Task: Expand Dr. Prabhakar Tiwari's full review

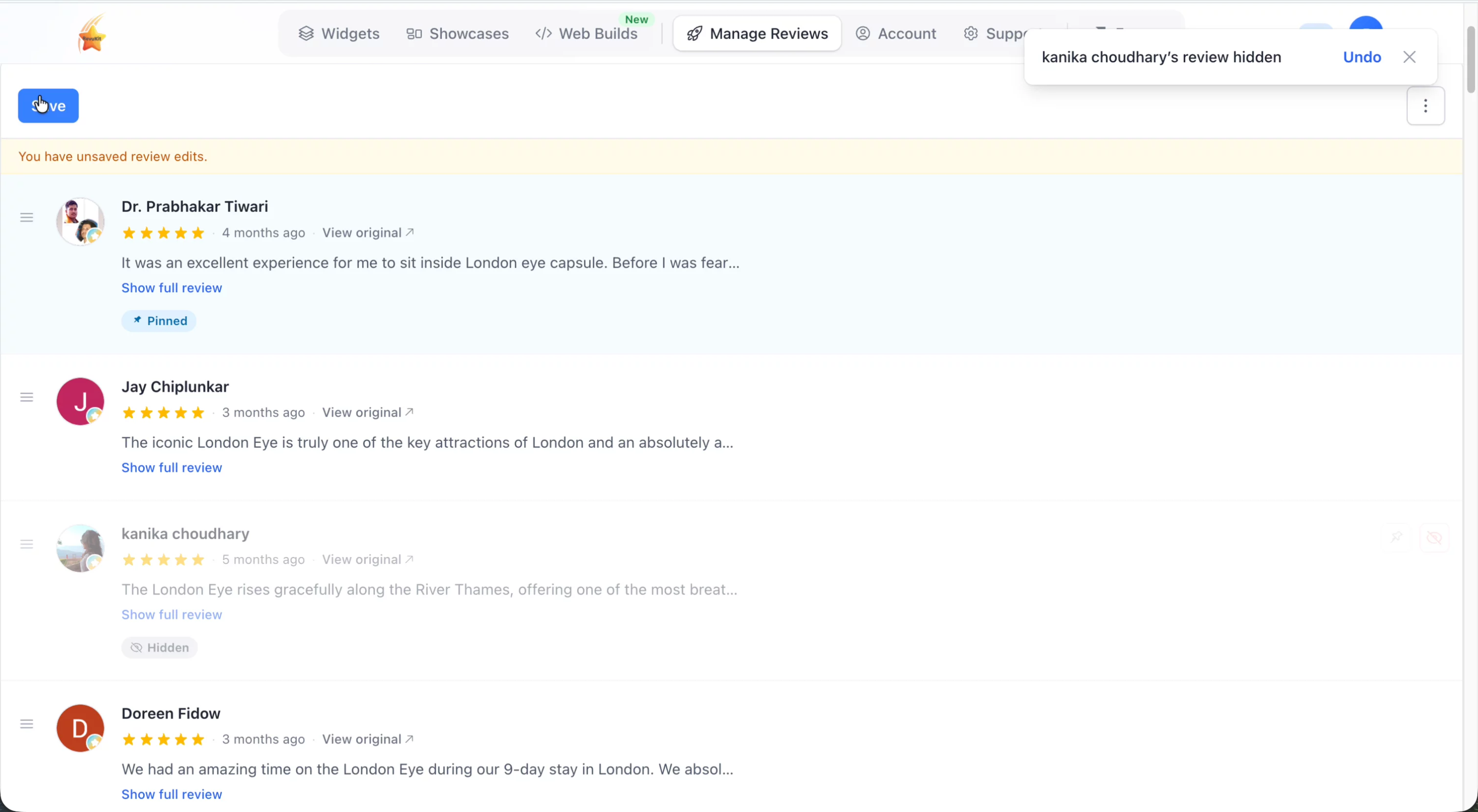Action: click(172, 288)
